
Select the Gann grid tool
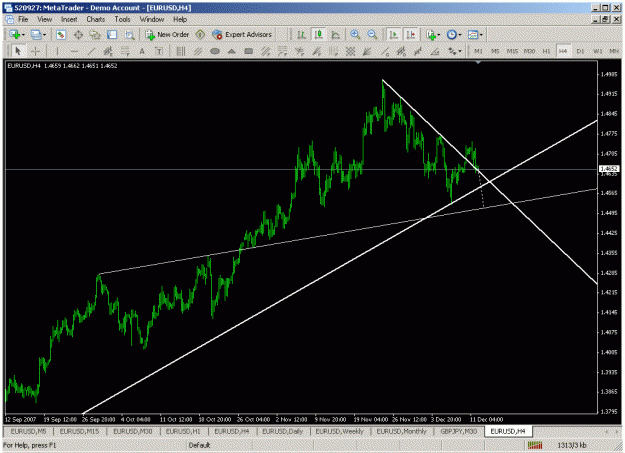coord(350,51)
